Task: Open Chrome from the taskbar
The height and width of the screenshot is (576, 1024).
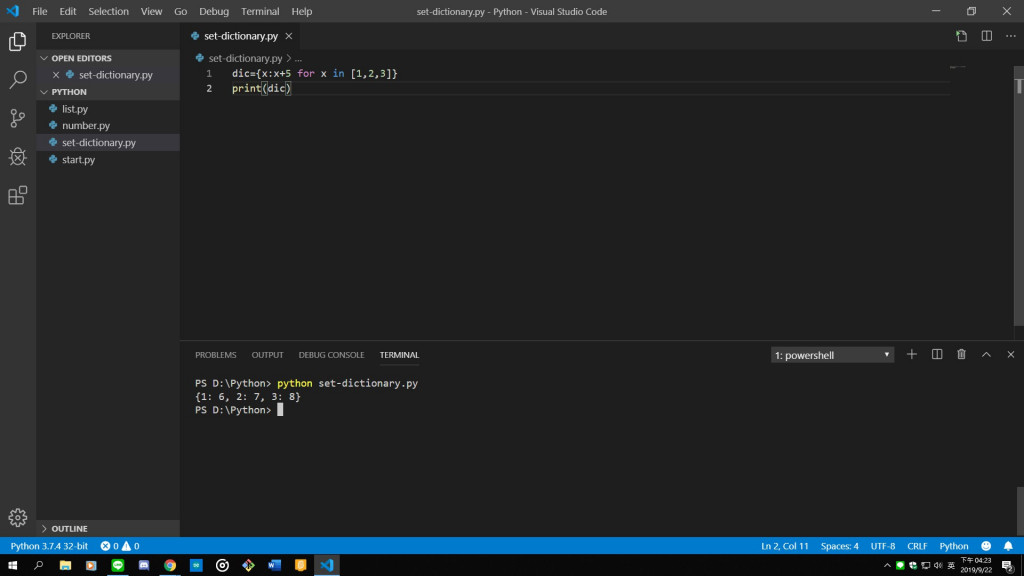Action: coord(170,565)
